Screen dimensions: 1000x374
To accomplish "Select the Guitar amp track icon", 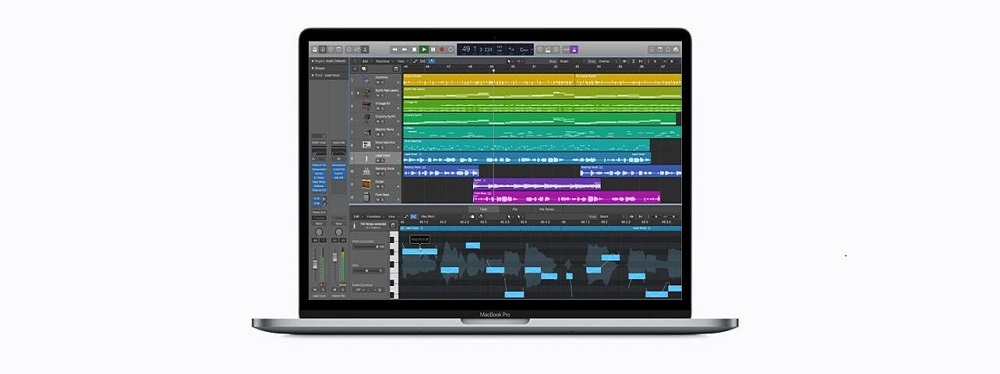I will click(x=366, y=184).
